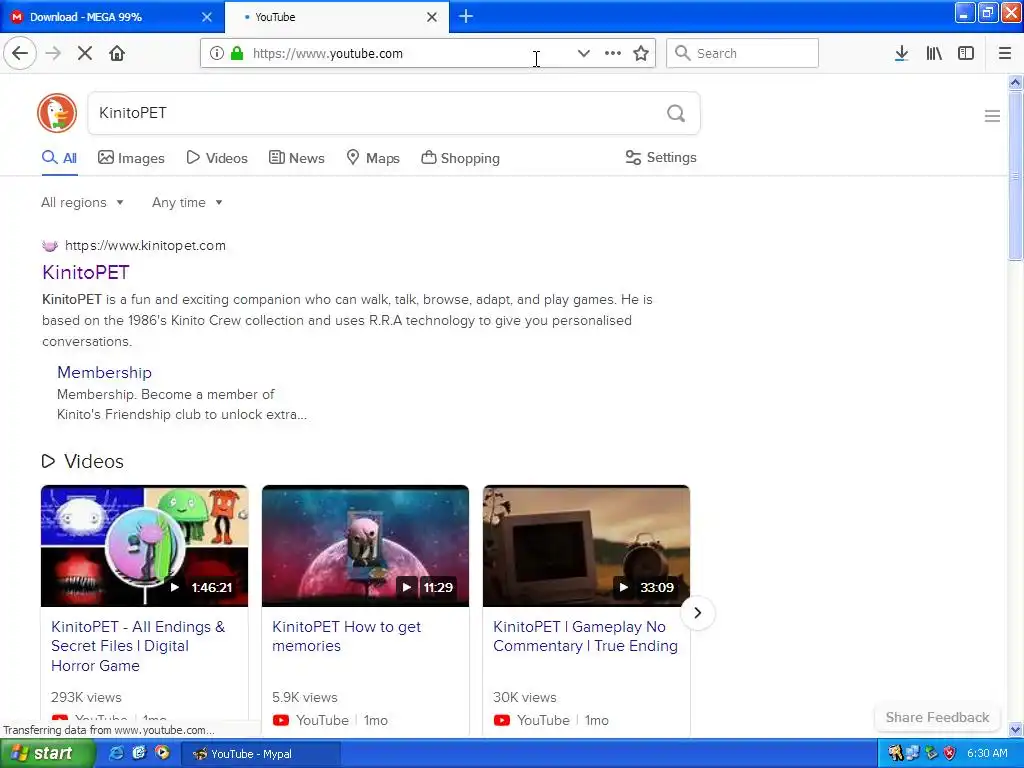Image resolution: width=1024 pixels, height=768 pixels.
Task: Expand the address bar history dropdown
Action: (583, 54)
